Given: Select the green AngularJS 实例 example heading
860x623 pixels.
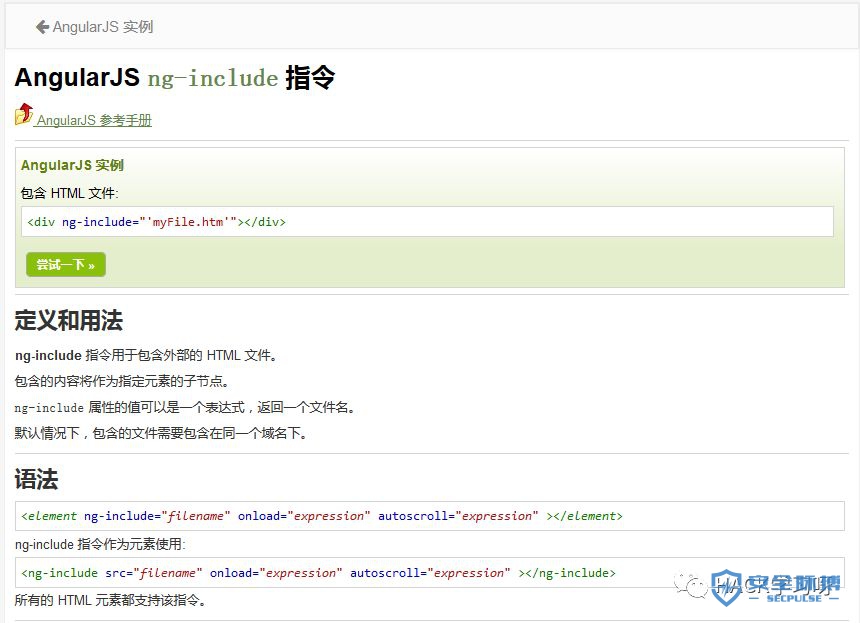Looking at the screenshot, I should click(72, 165).
